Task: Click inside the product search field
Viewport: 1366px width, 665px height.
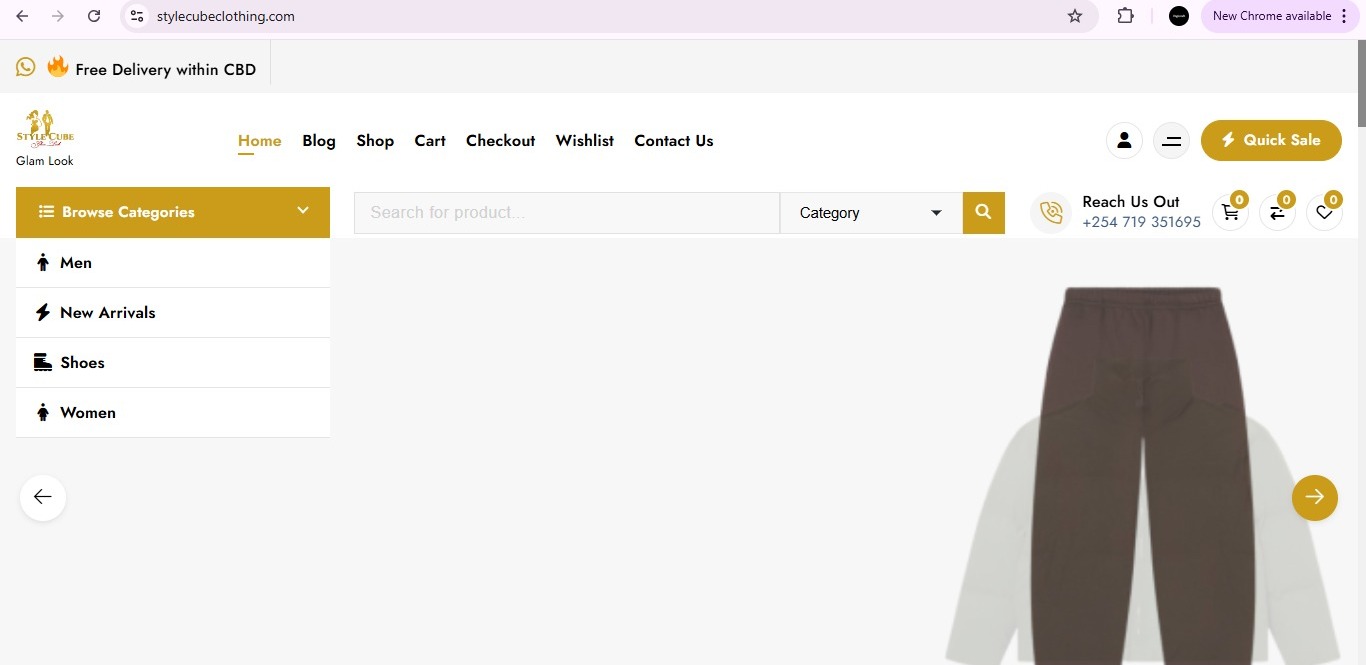Action: [566, 212]
